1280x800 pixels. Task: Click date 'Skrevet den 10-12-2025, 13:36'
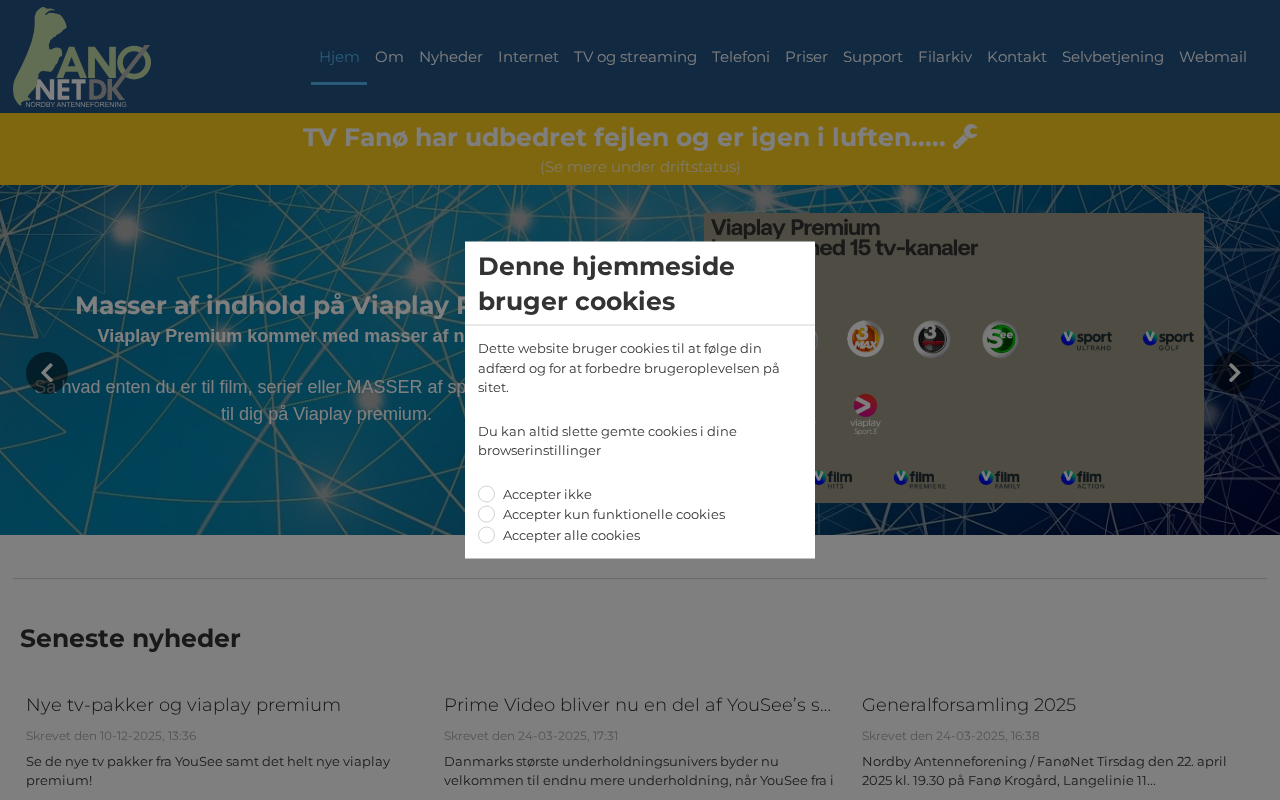[x=111, y=736]
